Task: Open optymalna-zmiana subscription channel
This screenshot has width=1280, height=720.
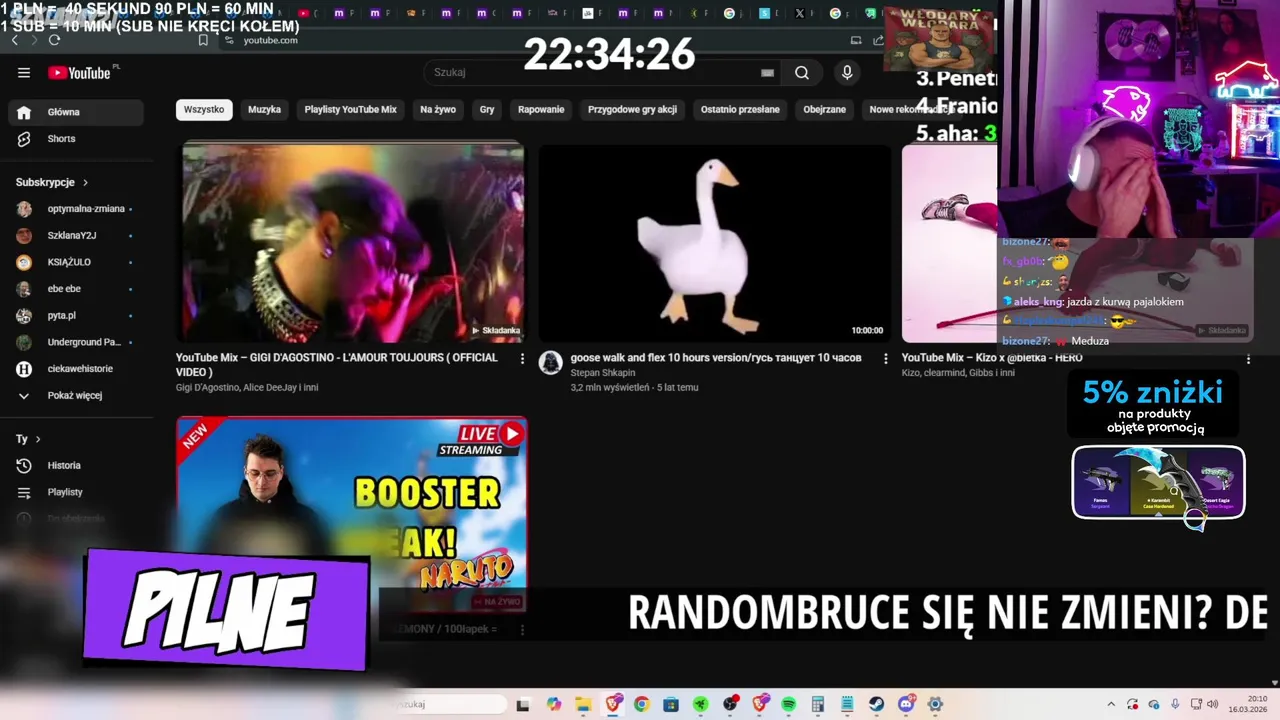Action: [x=76, y=209]
